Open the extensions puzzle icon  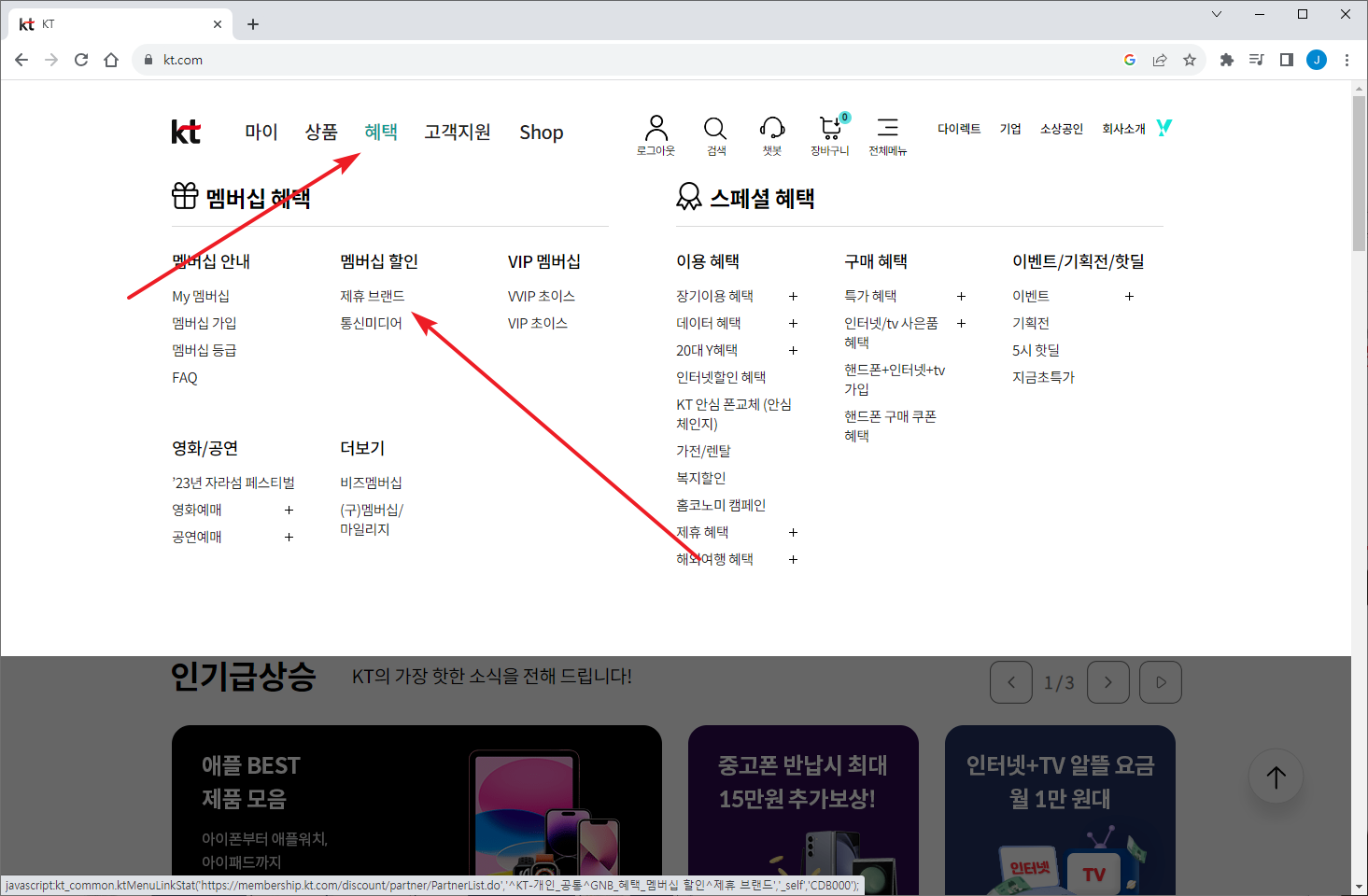(1227, 60)
